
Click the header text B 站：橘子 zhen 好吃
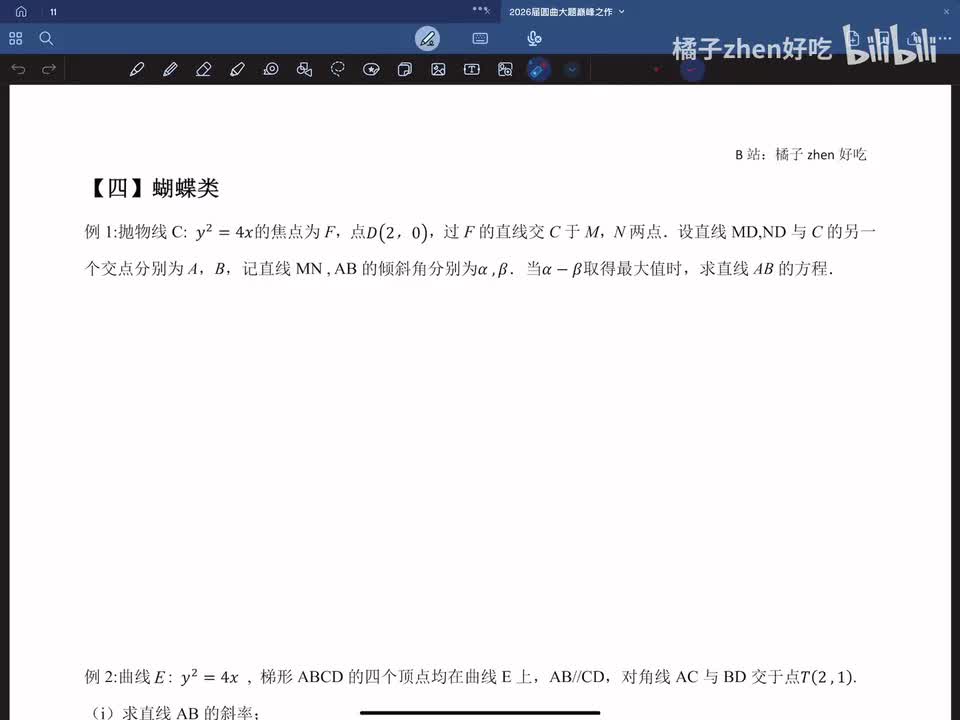coord(801,154)
